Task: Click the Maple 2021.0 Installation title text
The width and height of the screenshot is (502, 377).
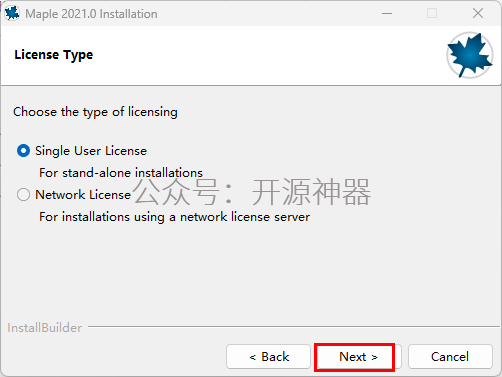Action: click(x=91, y=14)
